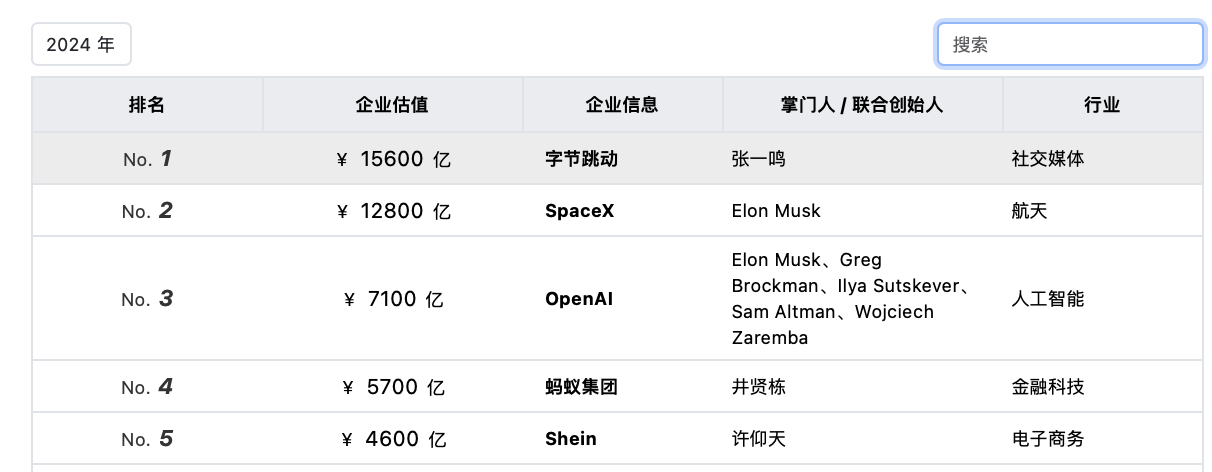Click the 搜索 search input field
Image resolution: width=1212 pixels, height=472 pixels.
point(1069,44)
